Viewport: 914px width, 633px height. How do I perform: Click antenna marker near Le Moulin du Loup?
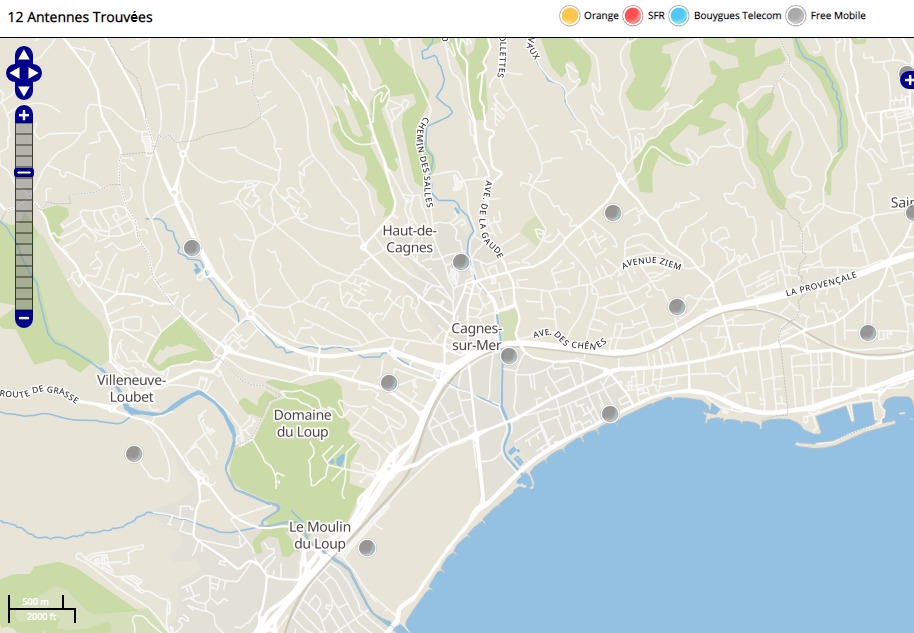[x=367, y=548]
